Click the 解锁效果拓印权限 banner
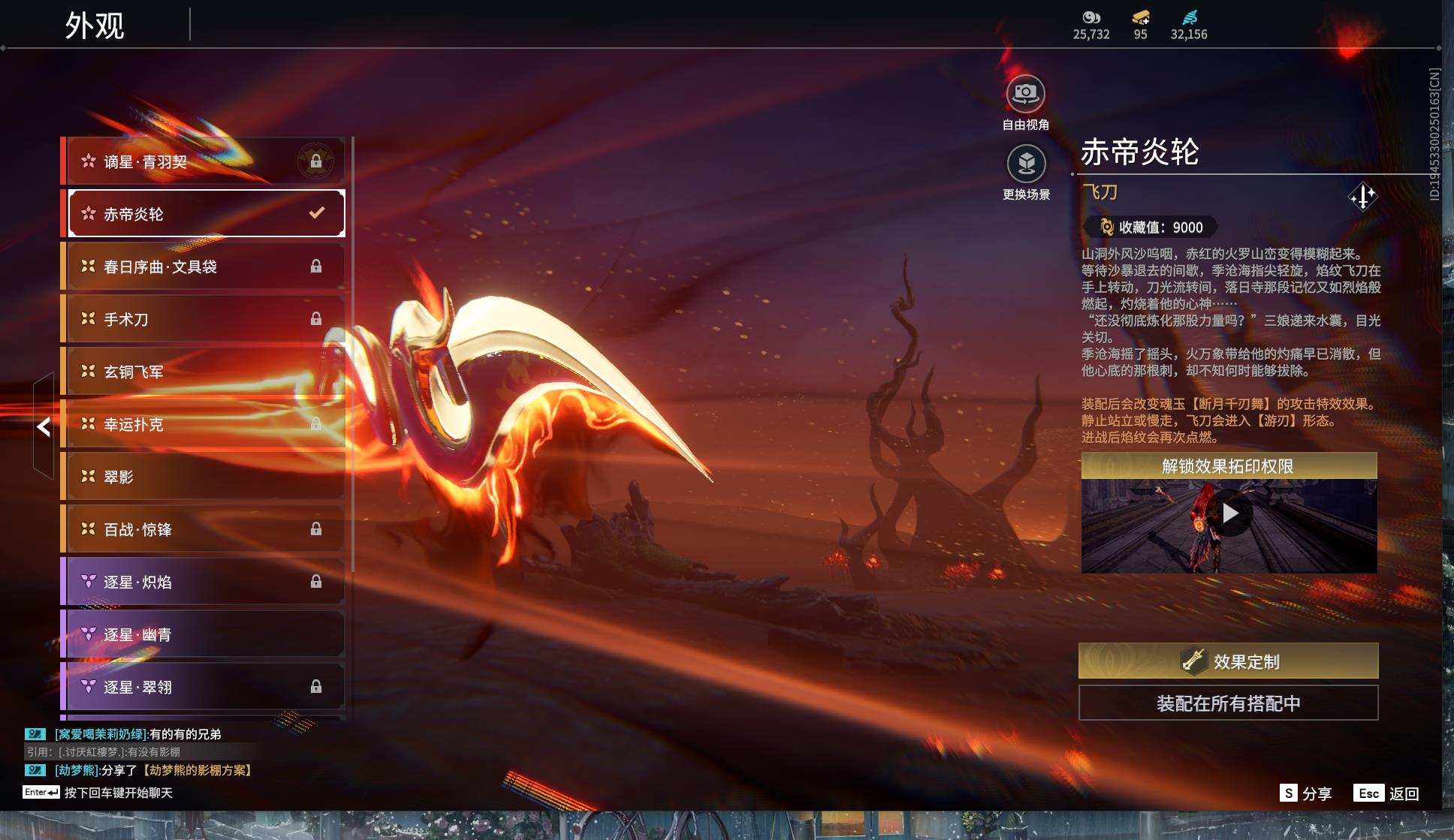Viewport: 1454px width, 840px height. (1229, 466)
